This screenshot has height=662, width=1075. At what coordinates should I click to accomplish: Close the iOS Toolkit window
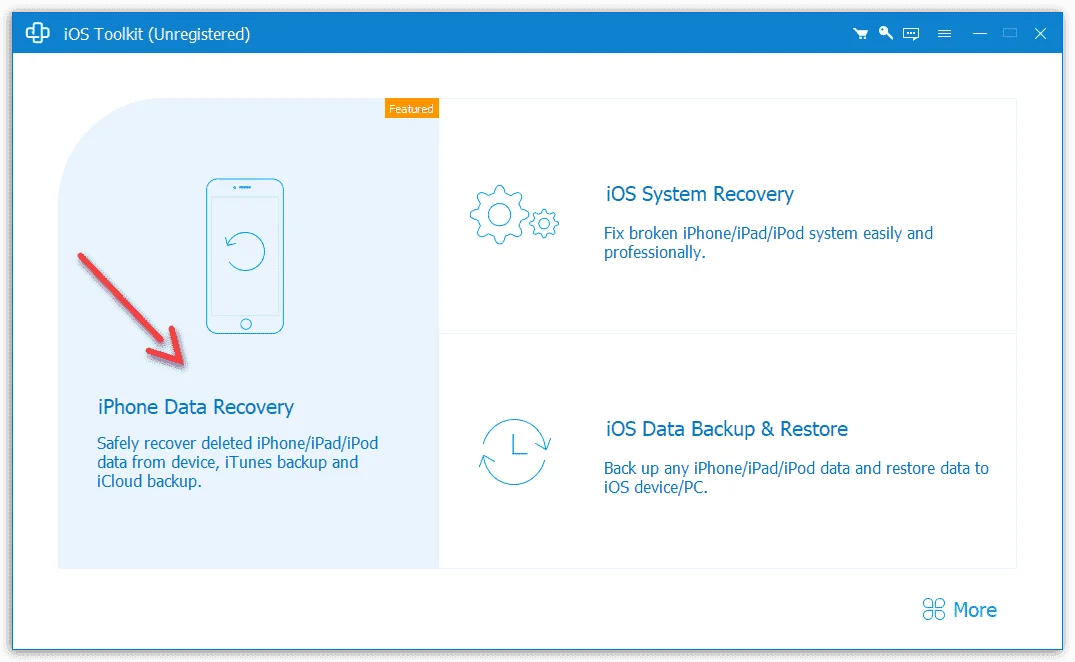[x=1040, y=34]
